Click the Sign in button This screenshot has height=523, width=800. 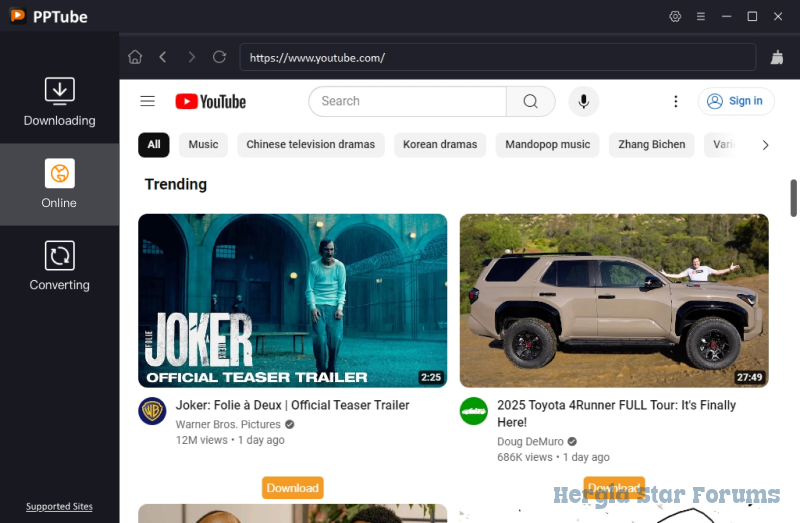(x=736, y=101)
